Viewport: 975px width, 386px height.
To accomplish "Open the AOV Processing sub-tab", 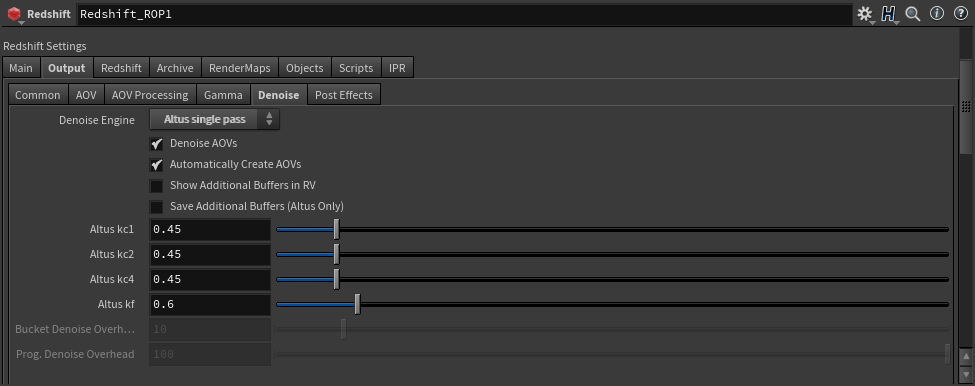I will click(x=150, y=94).
